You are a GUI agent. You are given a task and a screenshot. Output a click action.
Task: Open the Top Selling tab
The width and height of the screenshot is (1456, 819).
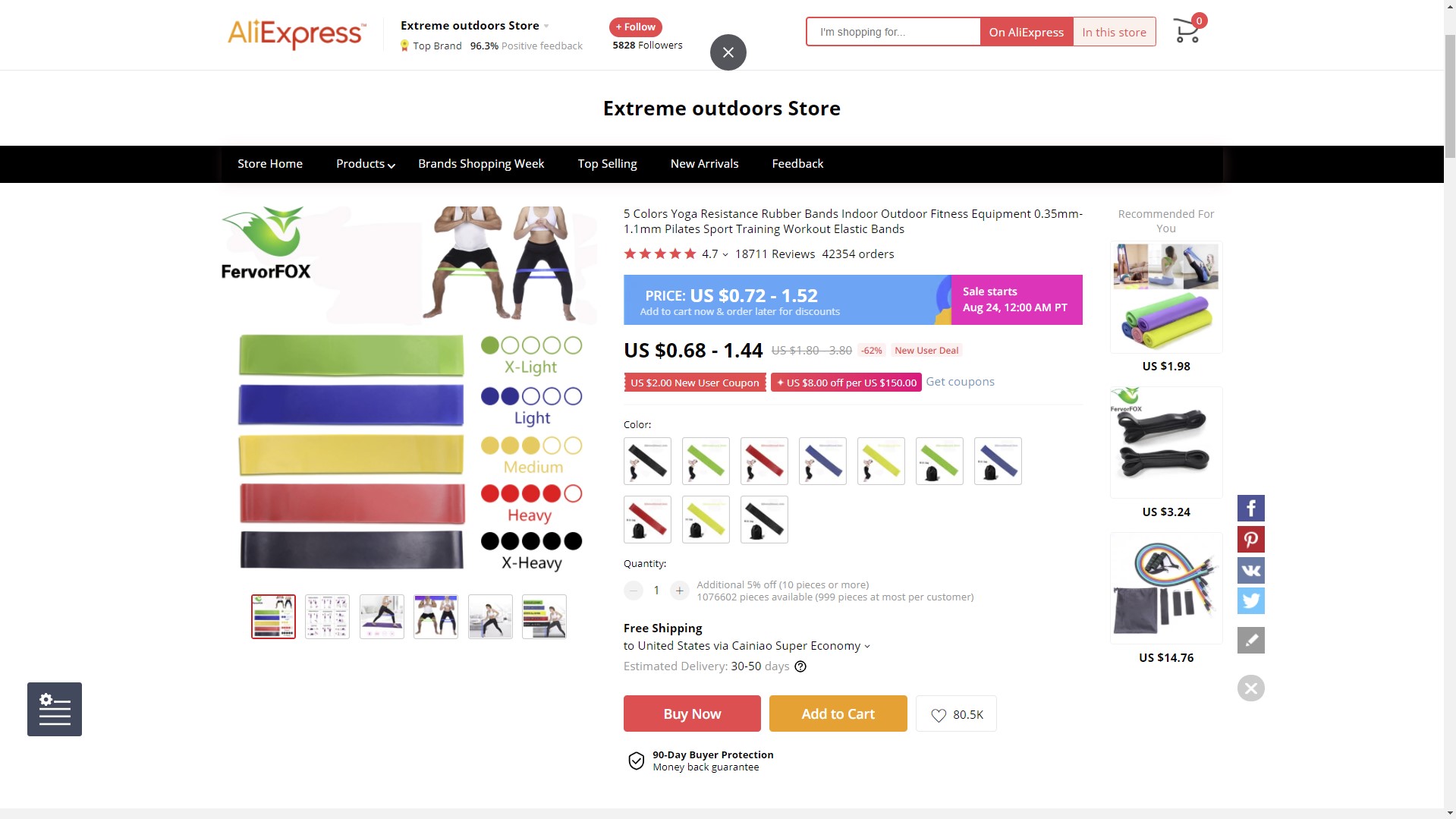coord(607,164)
